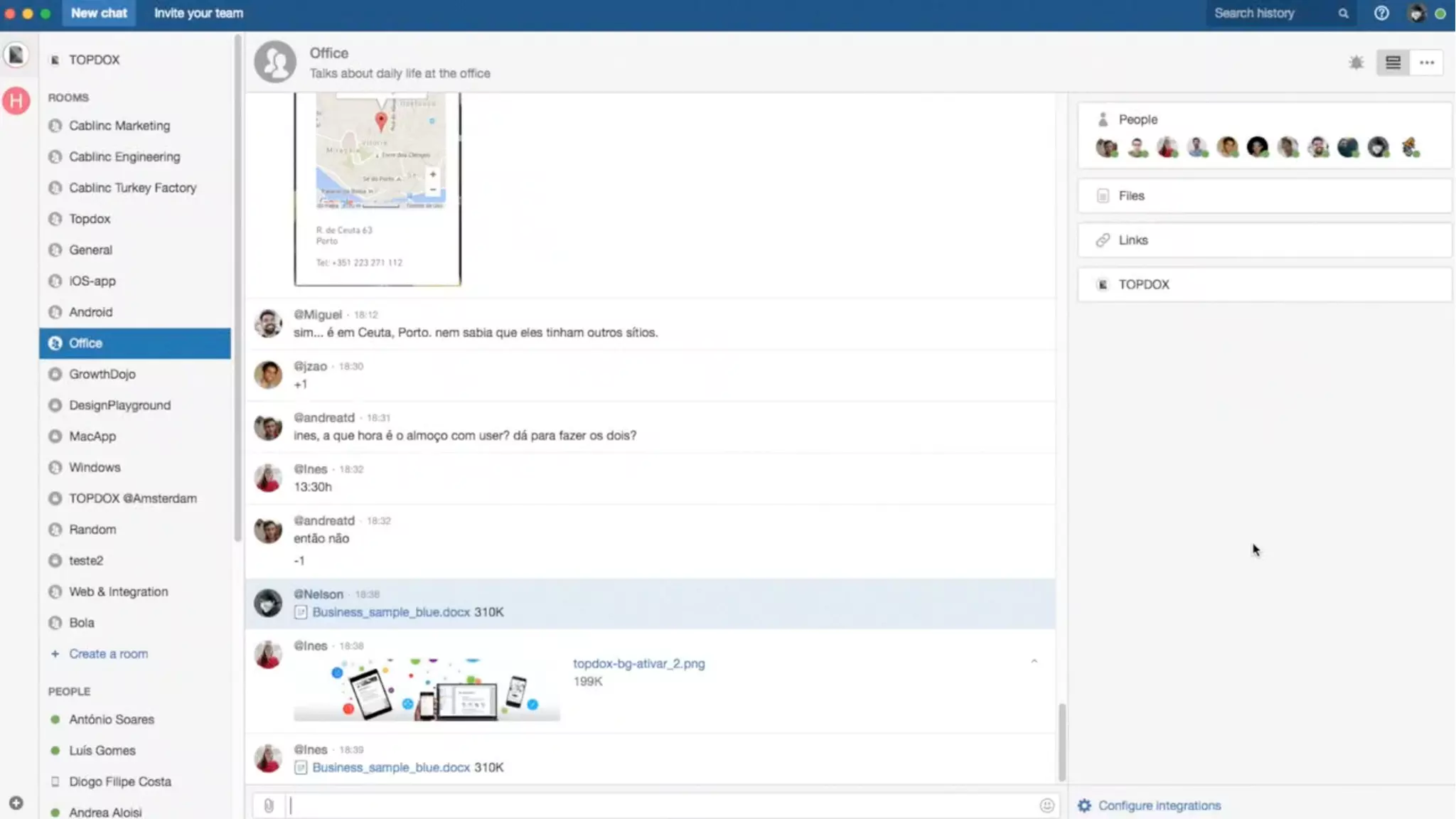Open the three-dots more options menu
Image resolution: width=1456 pixels, height=819 pixels.
tap(1426, 63)
